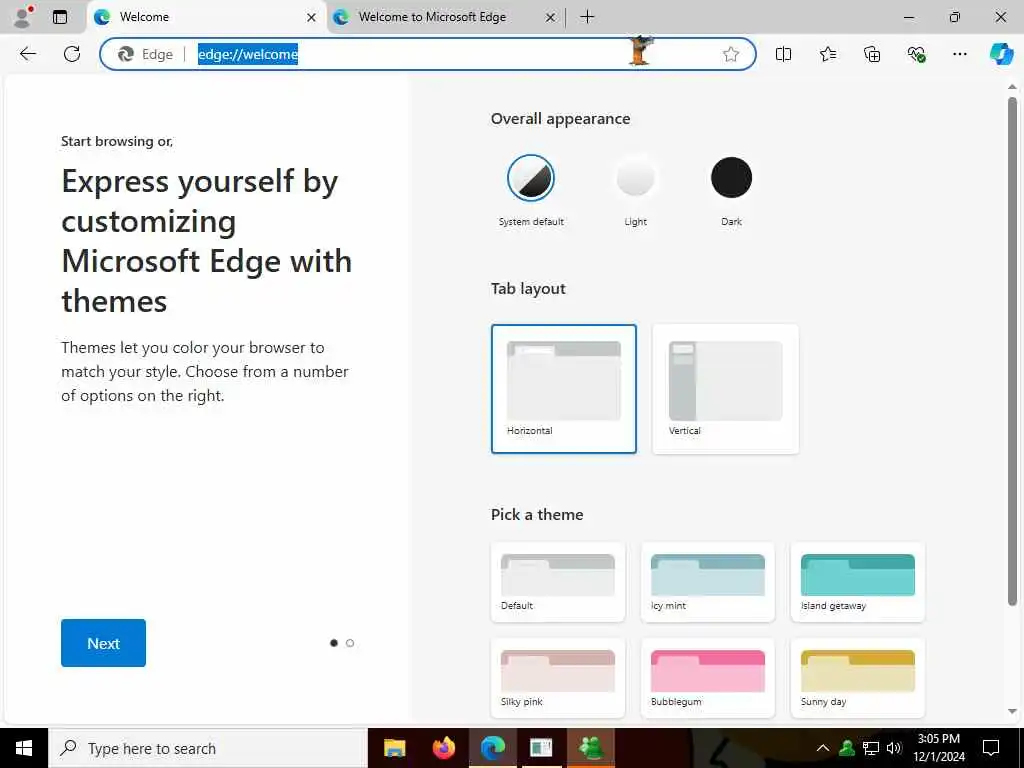The image size is (1024, 768).
Task: Pick the Bubblegum theme
Action: (x=708, y=678)
